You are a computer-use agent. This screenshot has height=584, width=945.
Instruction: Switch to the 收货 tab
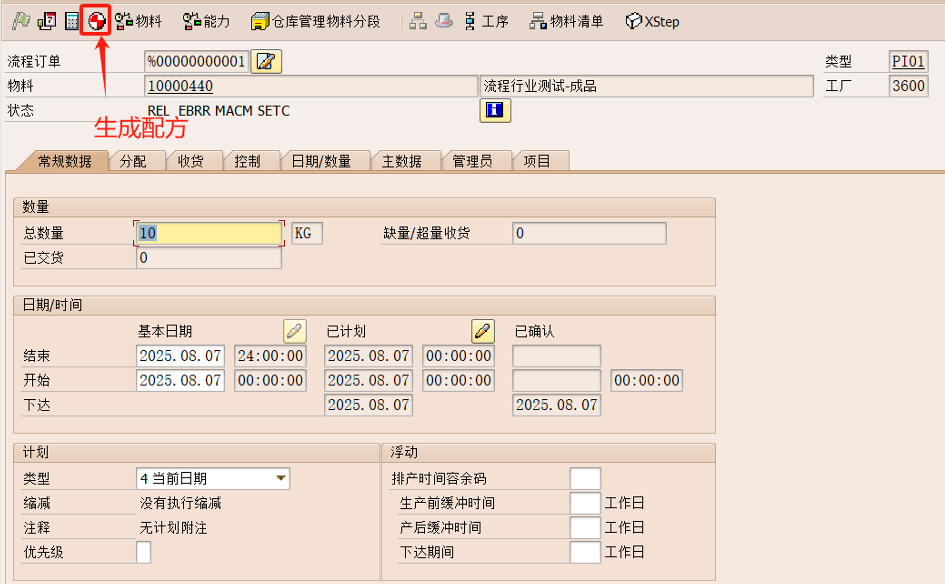coord(190,161)
